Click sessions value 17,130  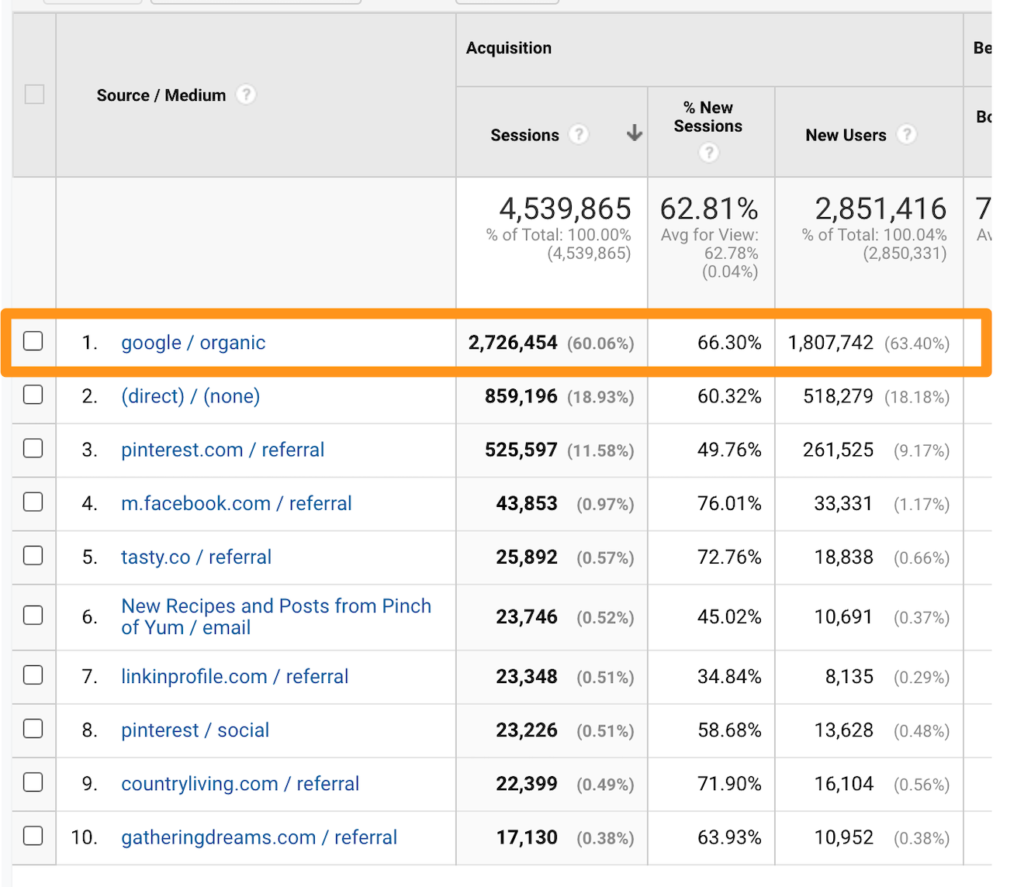527,837
